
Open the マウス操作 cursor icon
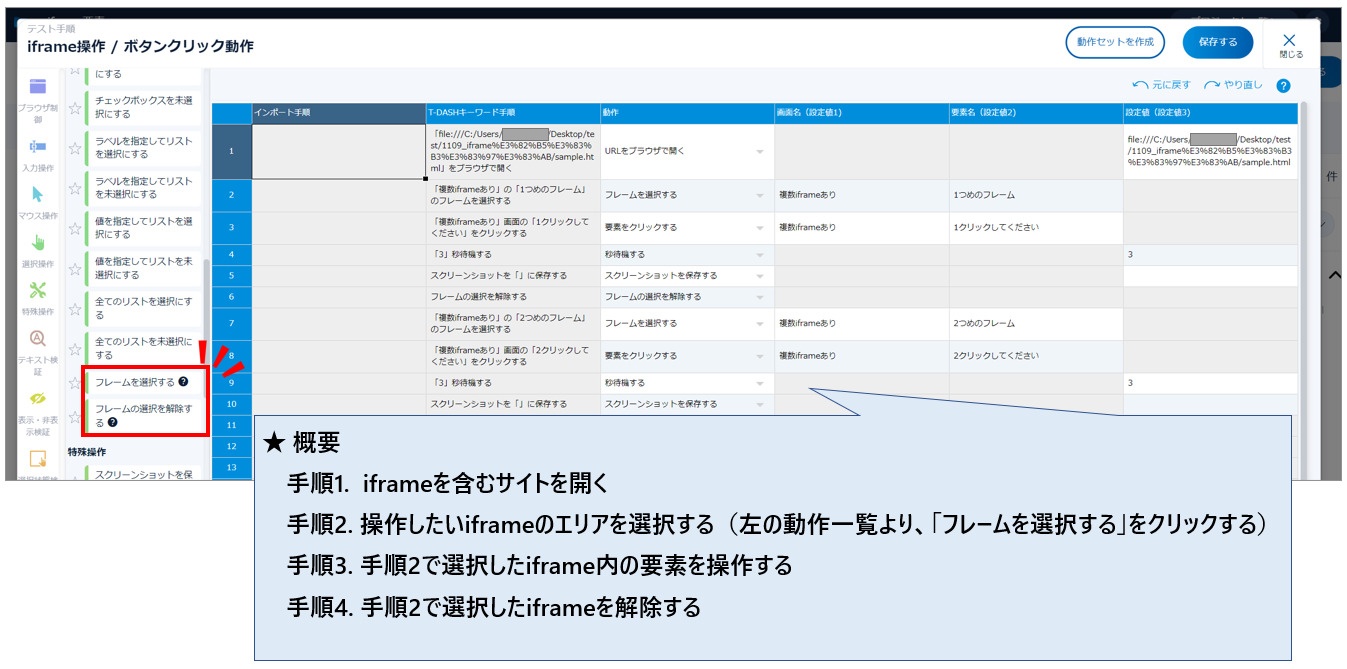(37, 195)
